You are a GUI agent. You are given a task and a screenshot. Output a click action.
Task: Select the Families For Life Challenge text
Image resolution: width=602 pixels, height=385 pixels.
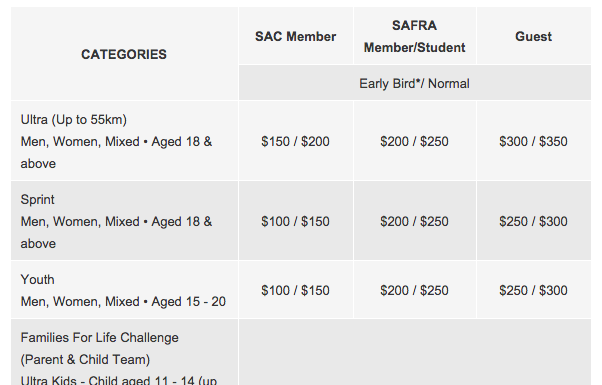(x=99, y=338)
